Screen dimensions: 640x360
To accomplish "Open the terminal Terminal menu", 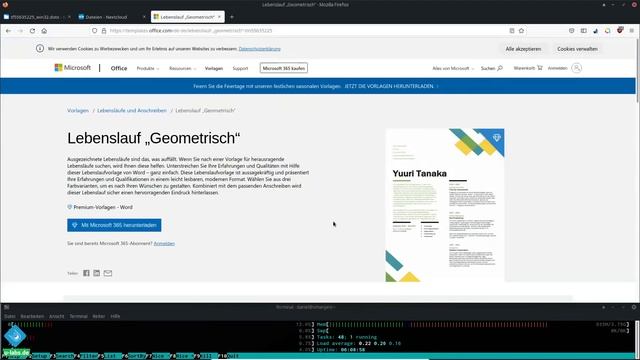I will click(78, 316).
